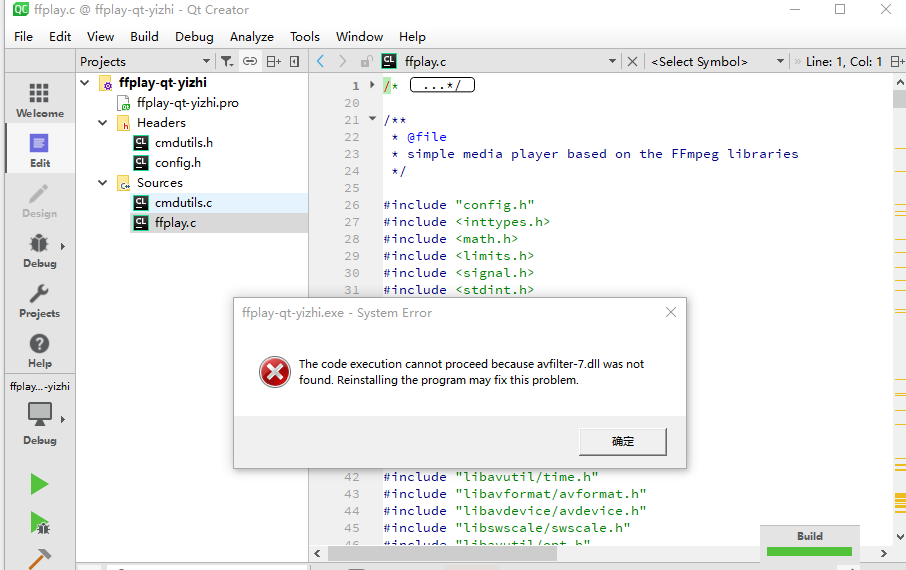Open the Projects mode
This screenshot has height=570, width=906.
pyautogui.click(x=40, y=299)
